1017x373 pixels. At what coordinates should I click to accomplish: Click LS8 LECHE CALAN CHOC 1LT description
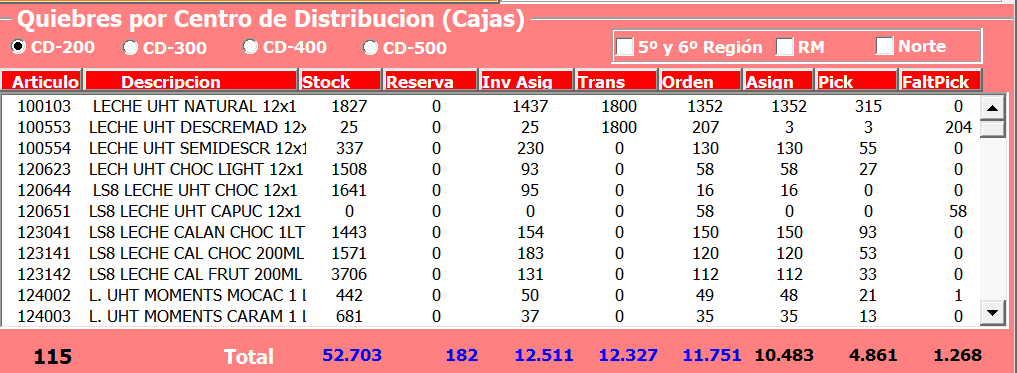click(197, 232)
